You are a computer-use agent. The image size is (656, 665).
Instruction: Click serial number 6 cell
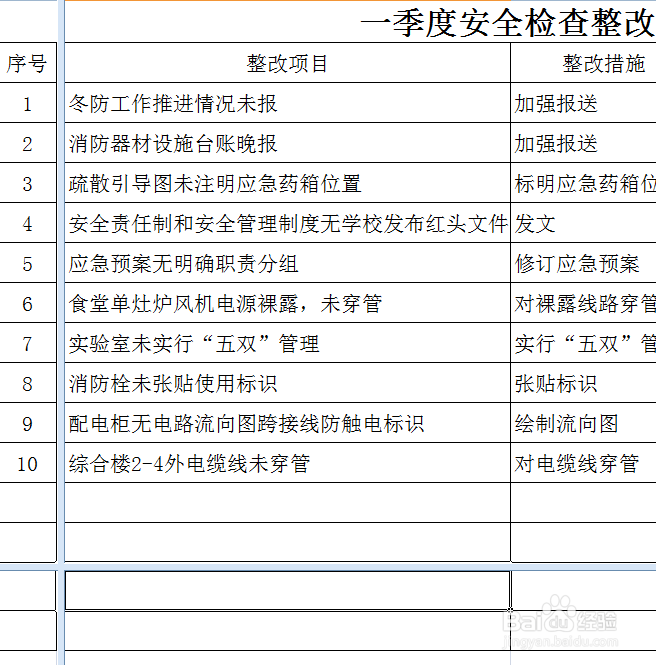coord(28,303)
